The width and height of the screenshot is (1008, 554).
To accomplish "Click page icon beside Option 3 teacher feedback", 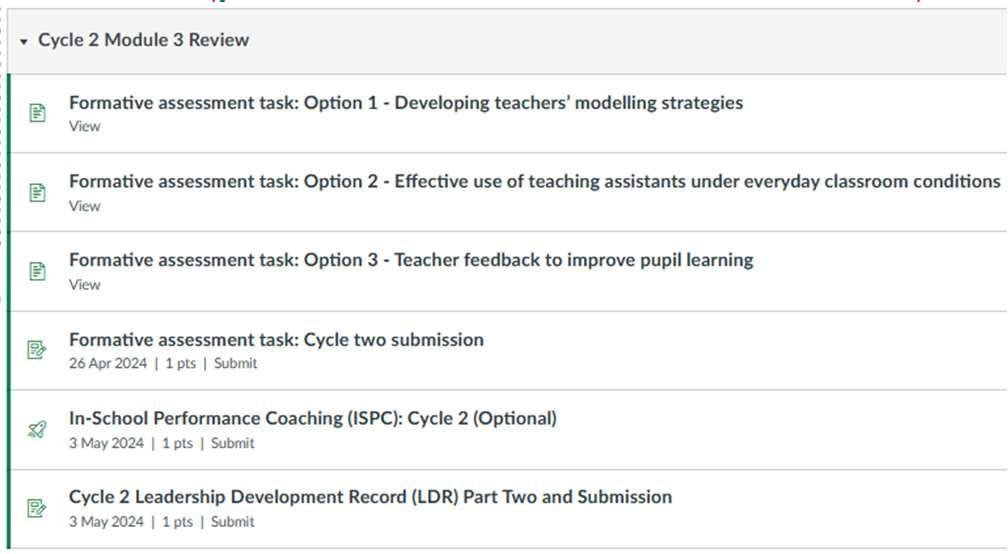I will tap(37, 271).
